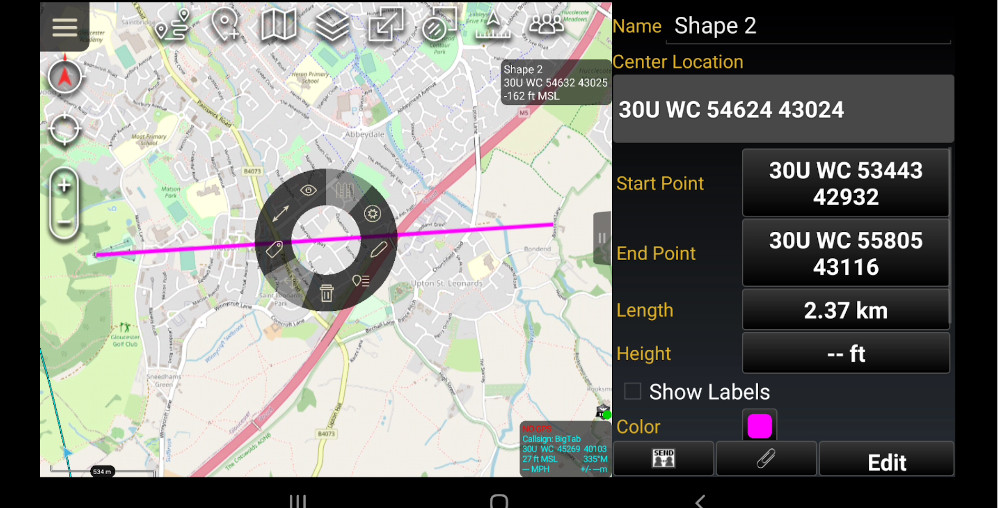
Task: Open the drawing shapes tool
Action: point(439,25)
